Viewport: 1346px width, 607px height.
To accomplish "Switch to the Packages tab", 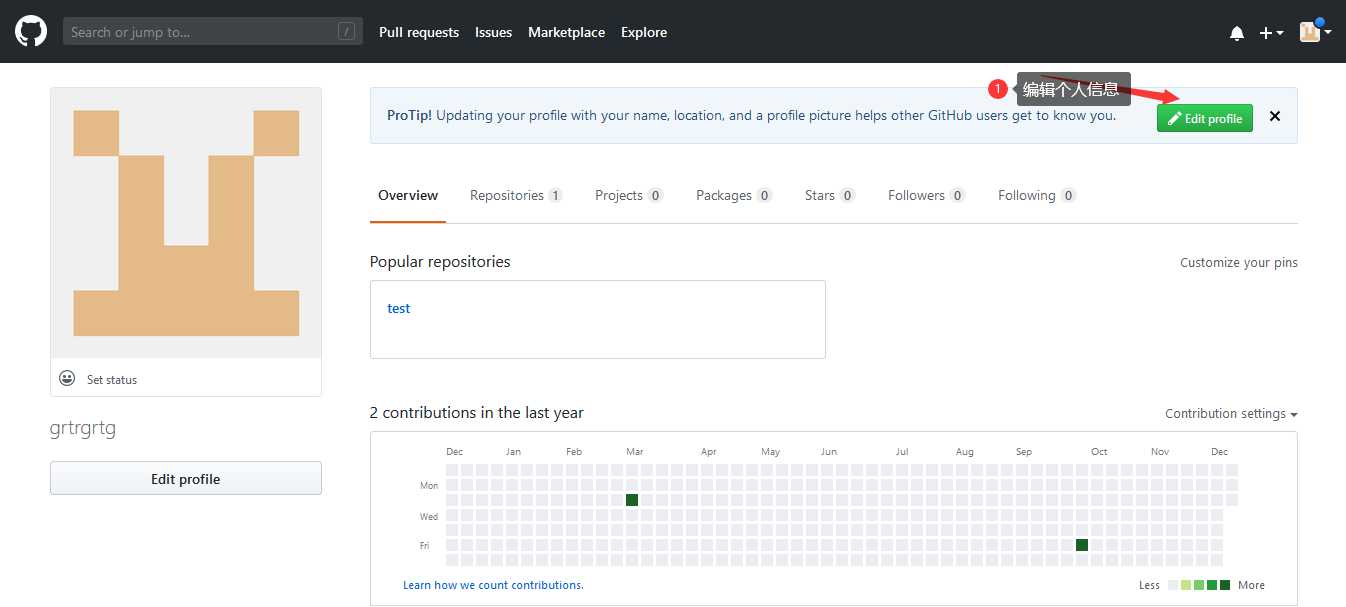I will (734, 195).
